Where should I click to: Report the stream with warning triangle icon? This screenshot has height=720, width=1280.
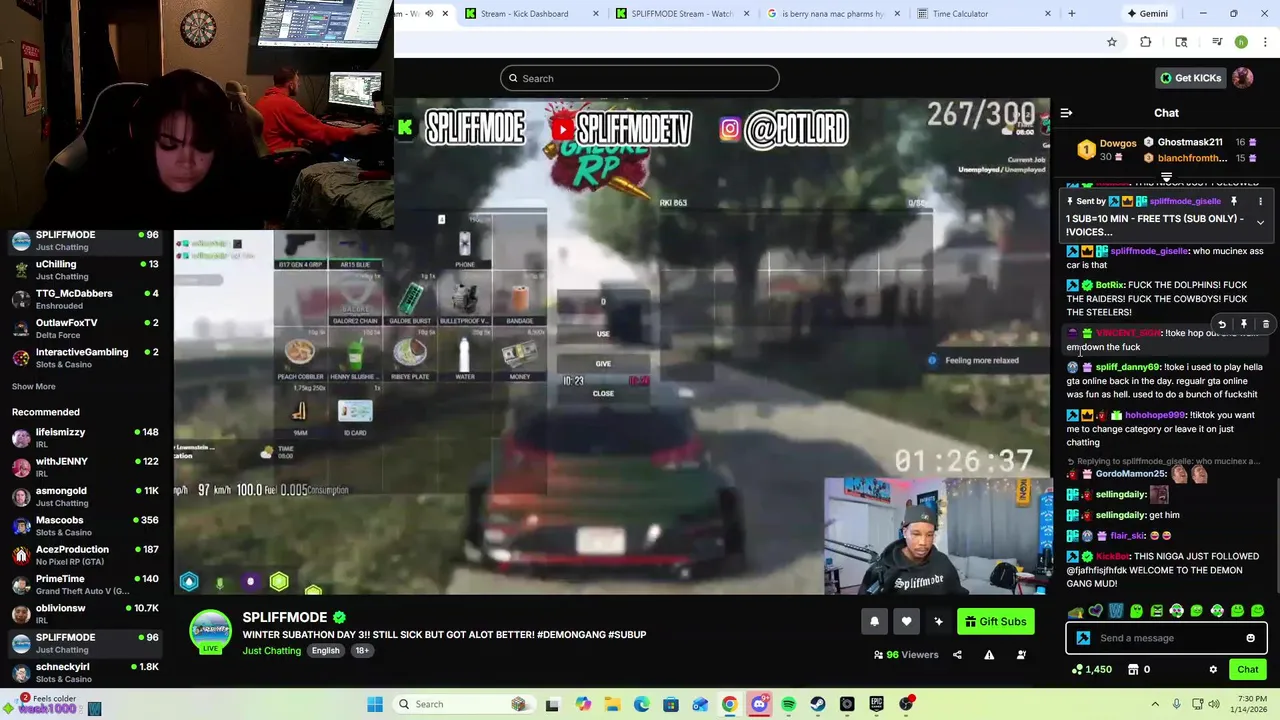coord(989,655)
